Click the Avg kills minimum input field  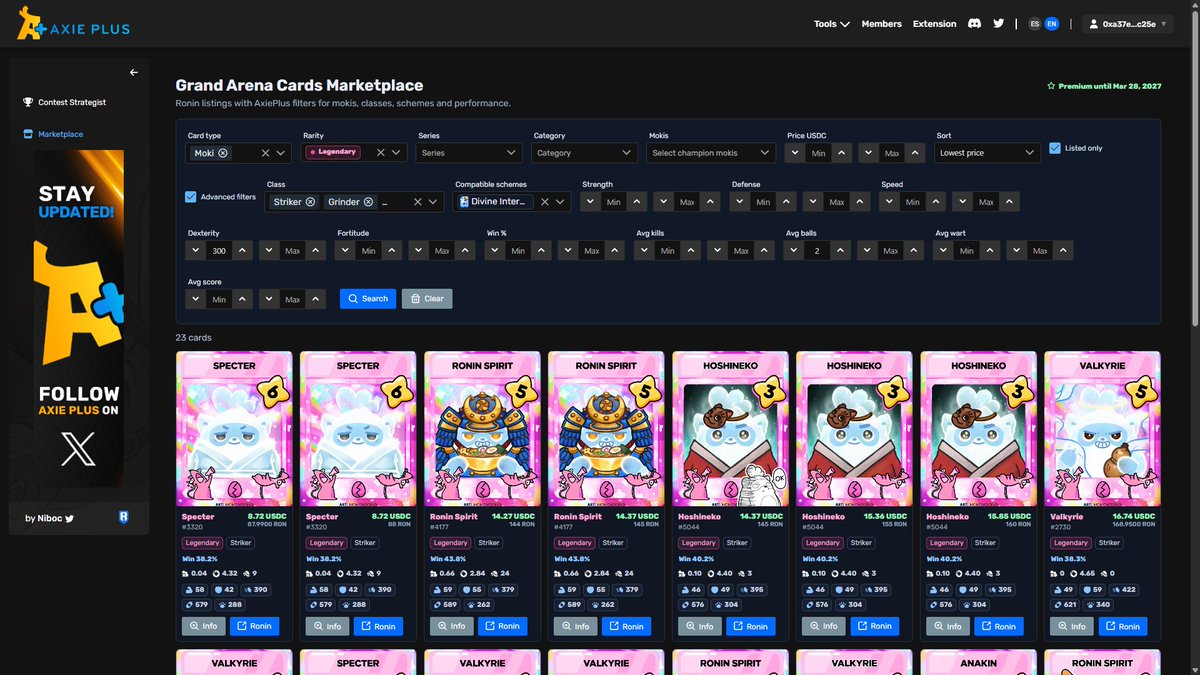667,250
